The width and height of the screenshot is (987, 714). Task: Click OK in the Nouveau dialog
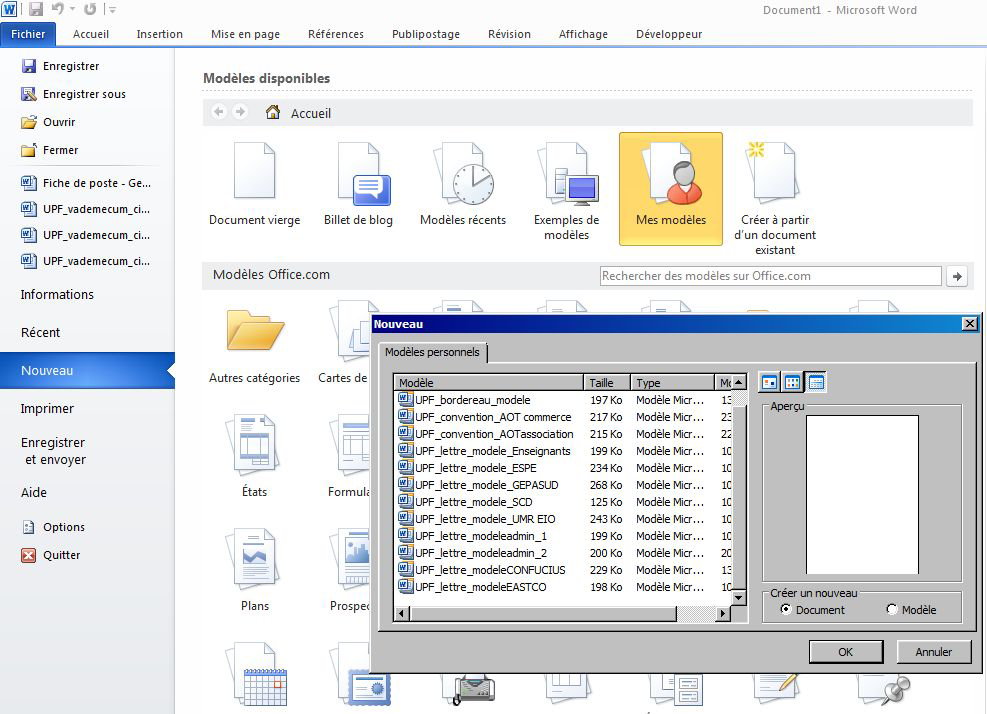845,652
